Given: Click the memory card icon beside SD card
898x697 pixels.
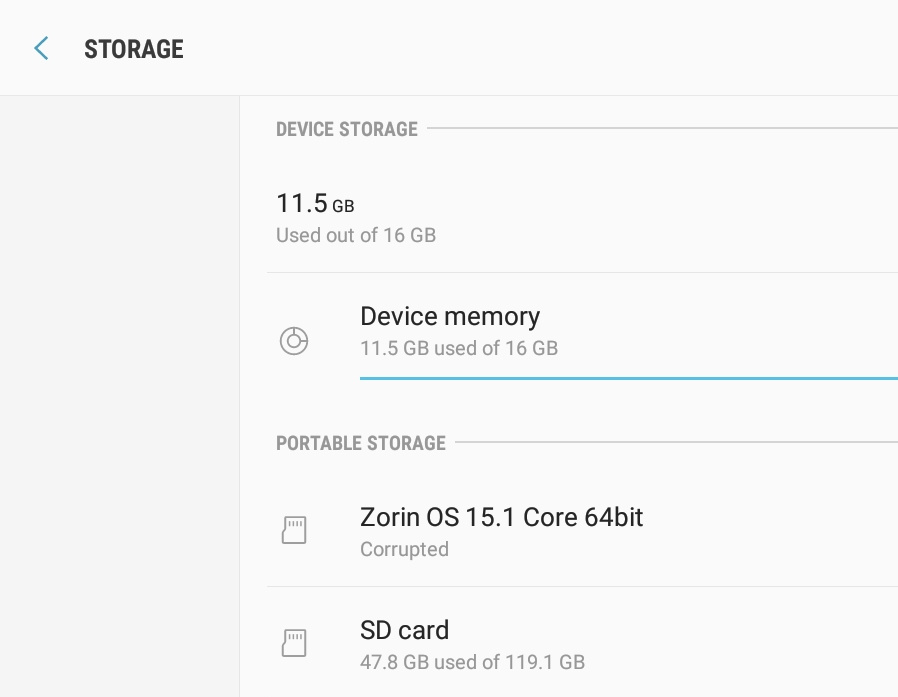Looking at the screenshot, I should [293, 643].
